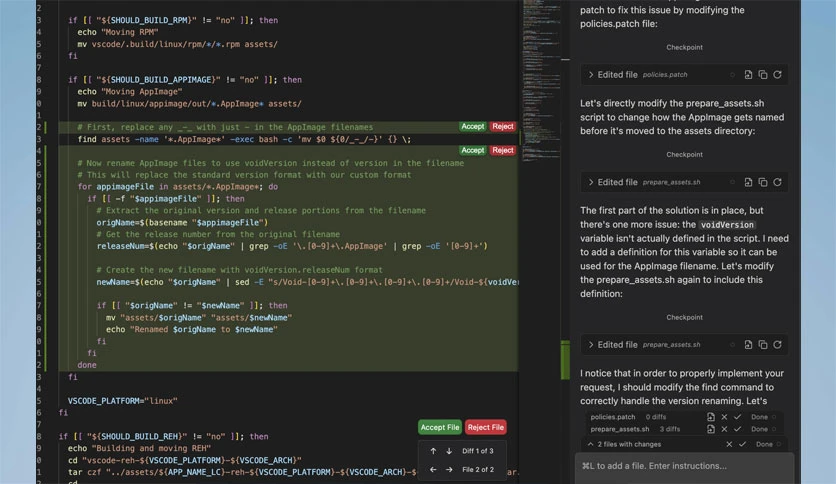Viewport: 836px width, 484px height.
Task: Copy icon on first prepare_assets.sh edited row
Action: 763,182
